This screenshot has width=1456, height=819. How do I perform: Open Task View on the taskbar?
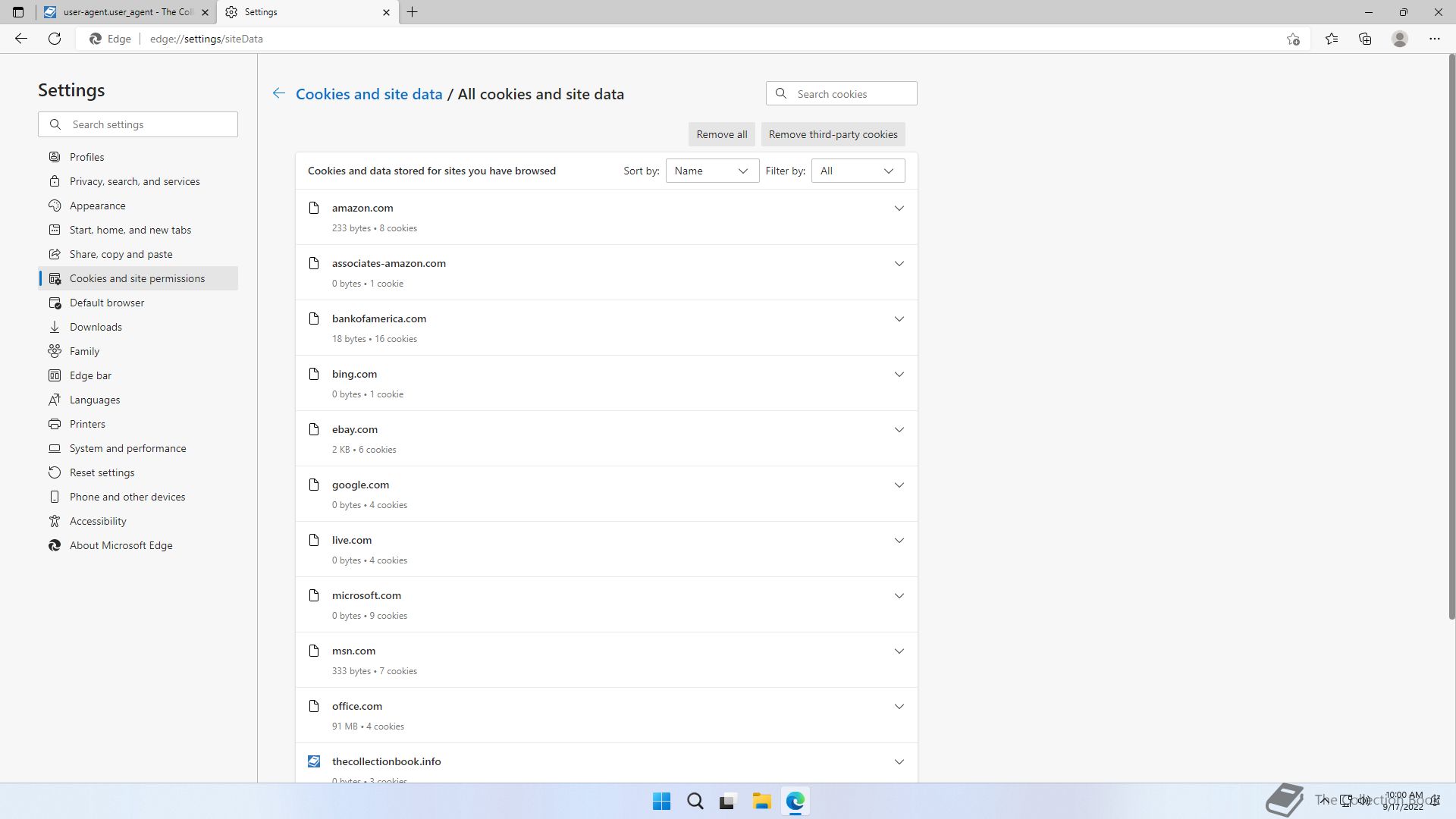click(x=728, y=802)
